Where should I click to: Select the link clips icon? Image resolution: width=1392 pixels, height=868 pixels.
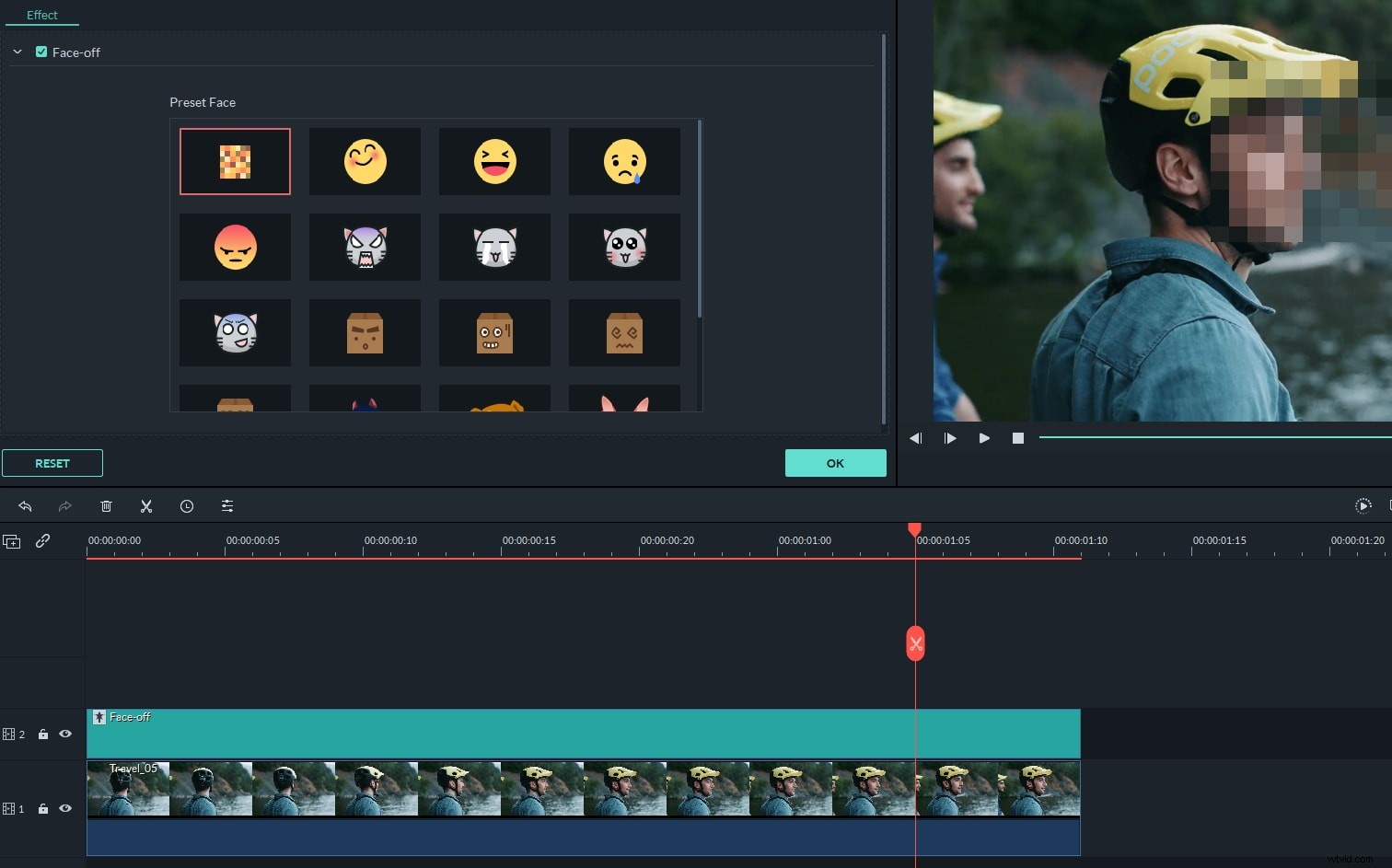[42, 541]
